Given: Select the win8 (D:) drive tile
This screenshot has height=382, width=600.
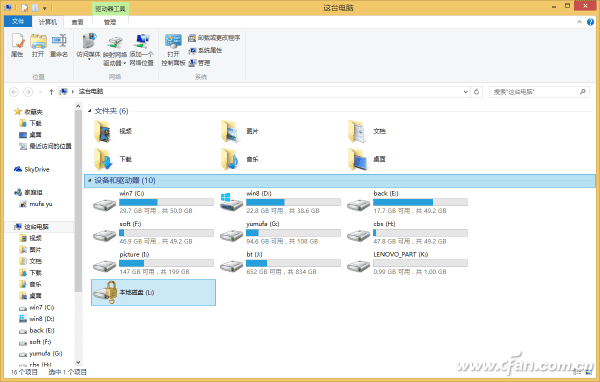Looking at the screenshot, I should tap(280, 202).
